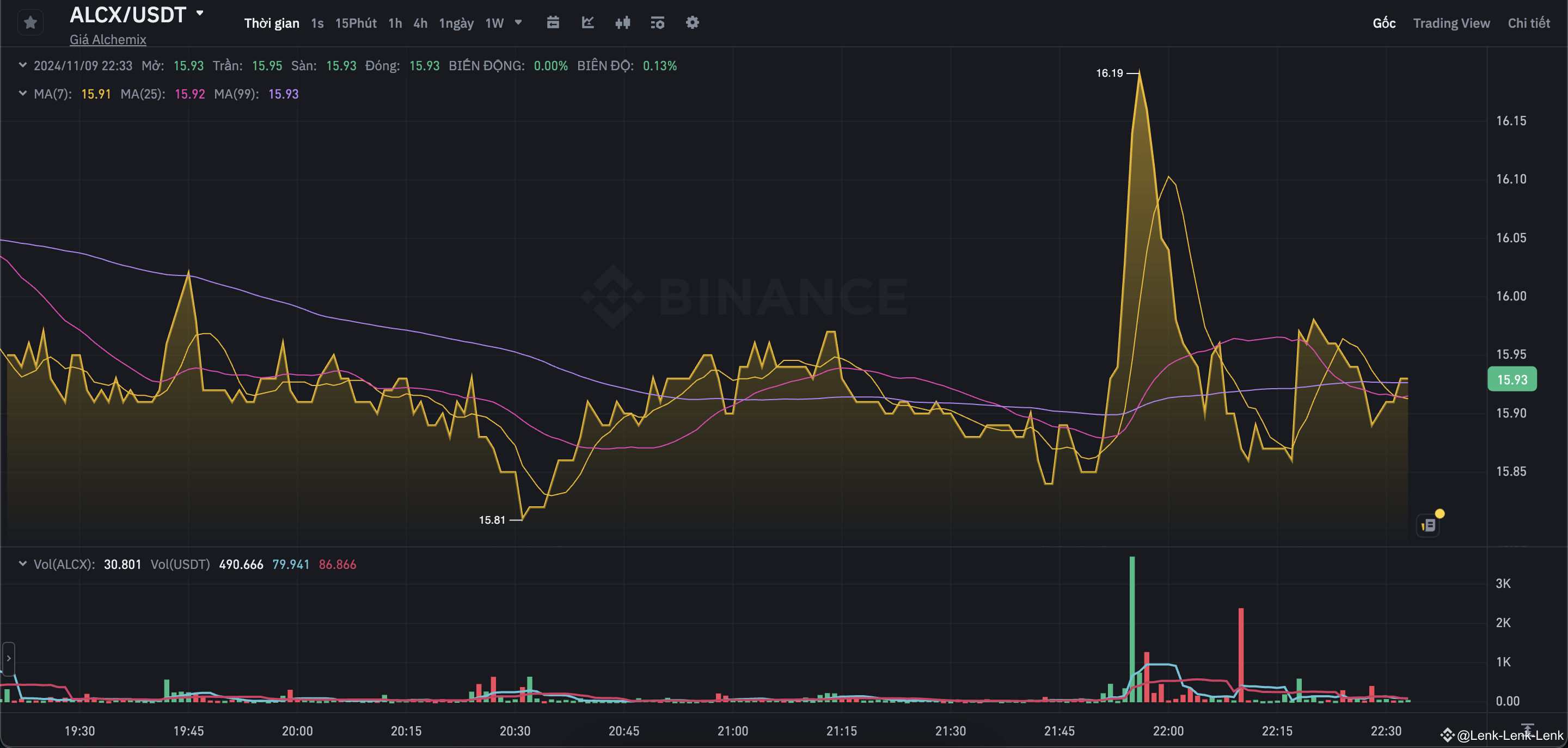Open the date range calendar picker icon

[x=553, y=22]
